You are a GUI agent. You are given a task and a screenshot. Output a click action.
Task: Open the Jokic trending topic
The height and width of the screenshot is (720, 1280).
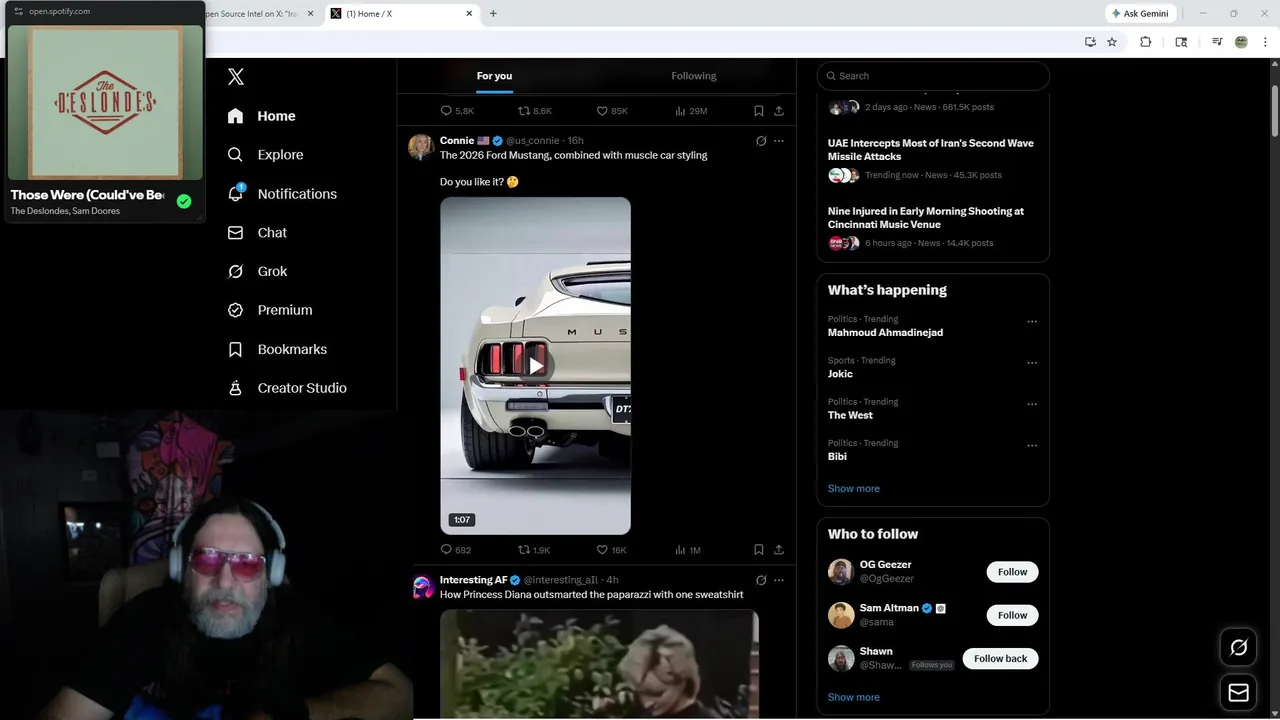click(x=840, y=374)
